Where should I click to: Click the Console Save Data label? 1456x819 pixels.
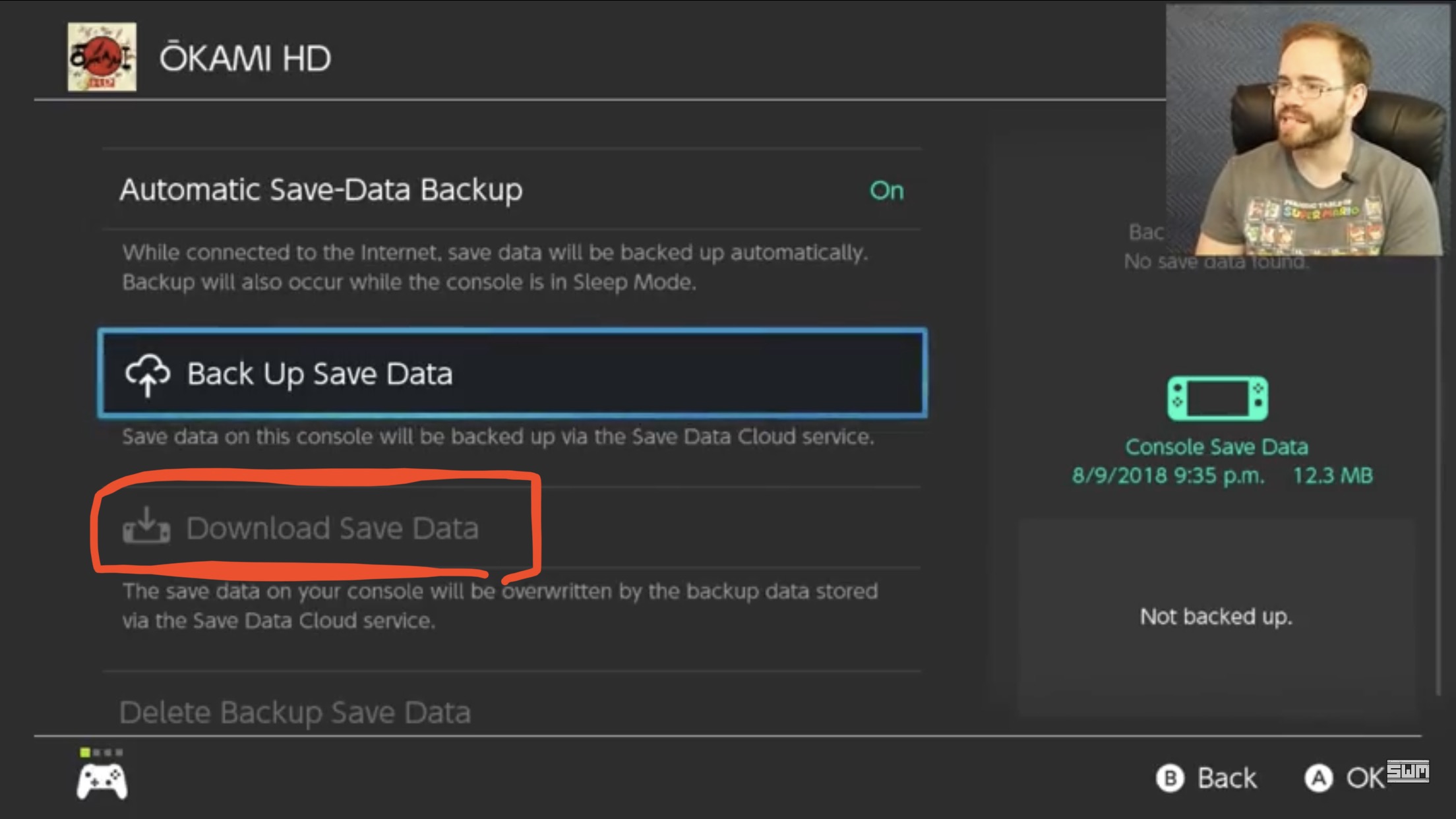click(x=1217, y=447)
